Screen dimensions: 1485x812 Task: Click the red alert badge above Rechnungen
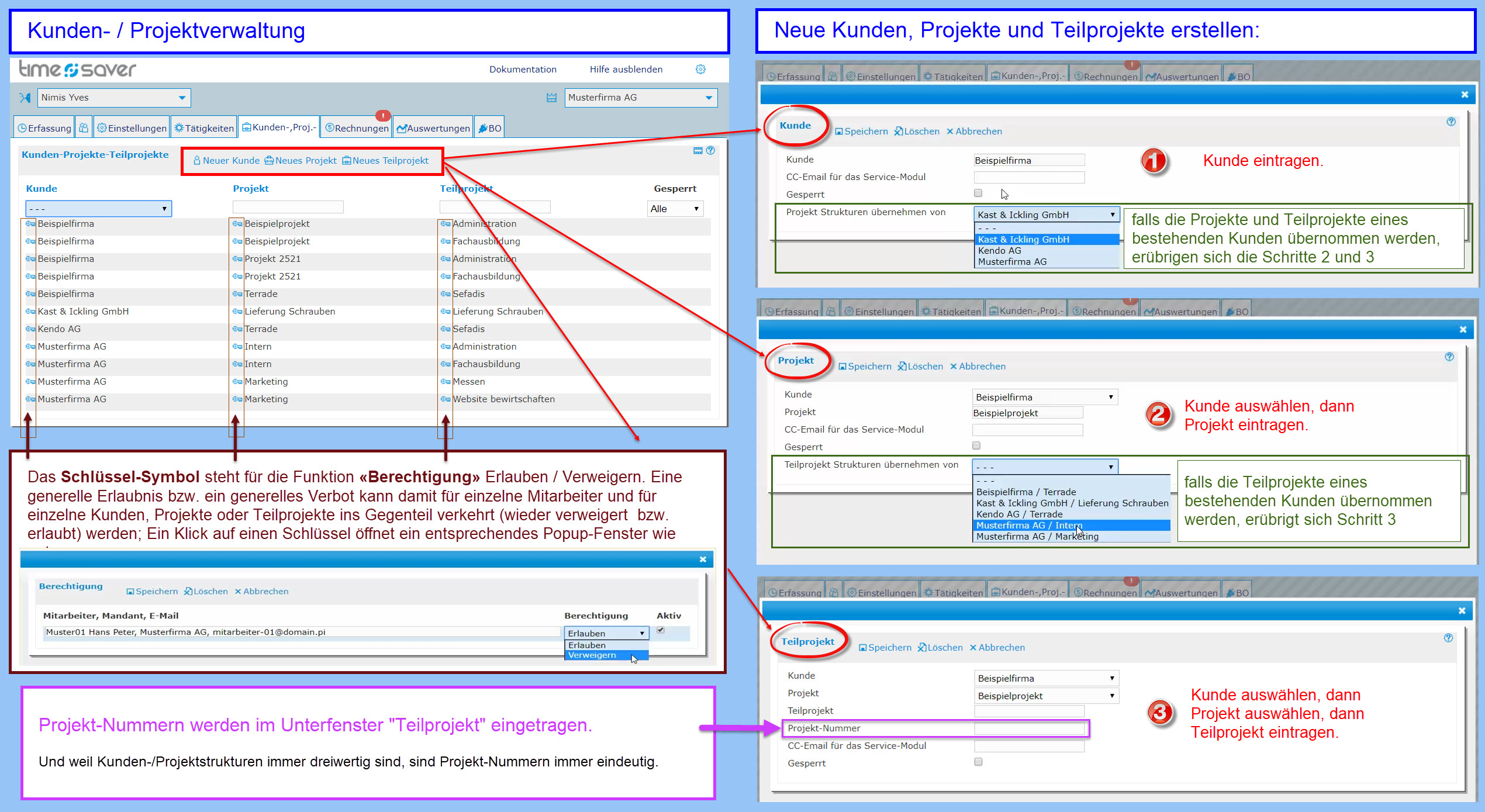[x=383, y=116]
